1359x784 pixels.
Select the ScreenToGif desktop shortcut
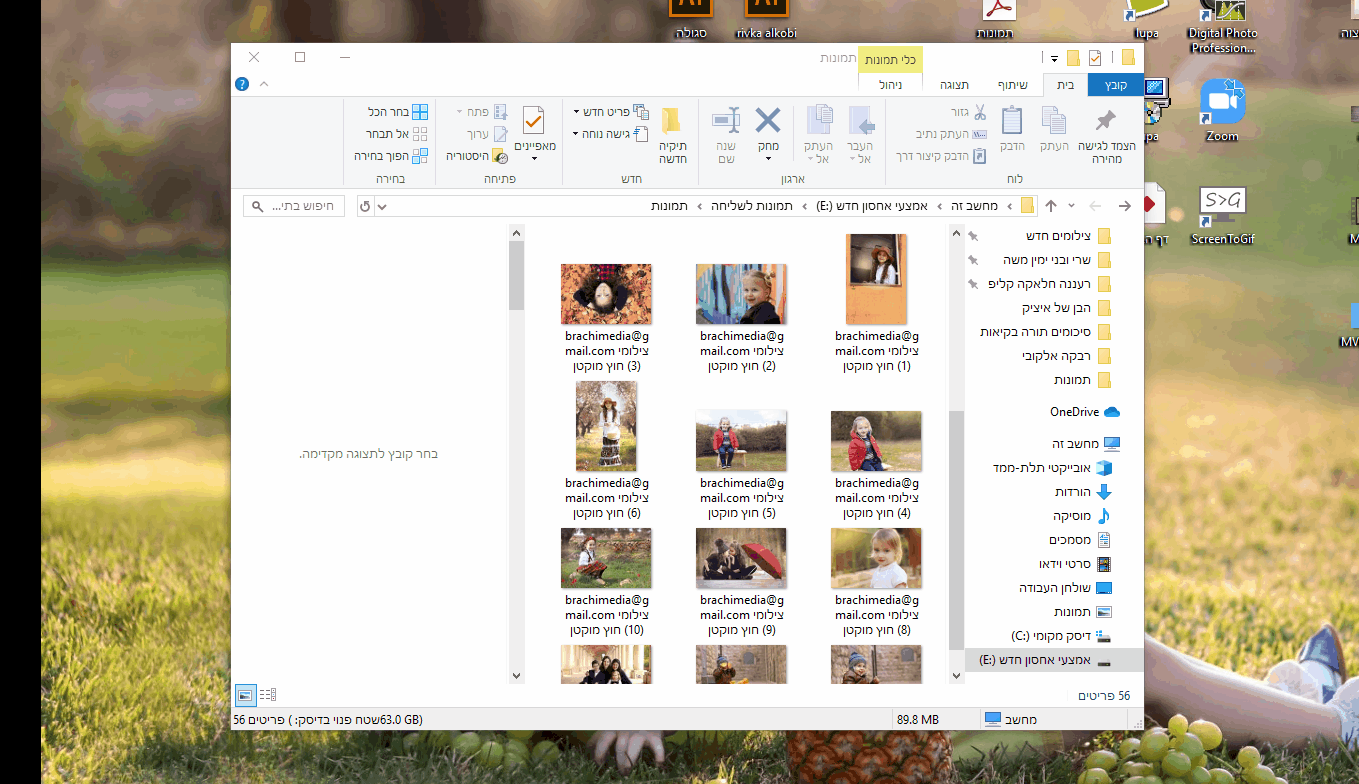pyautogui.click(x=1222, y=216)
